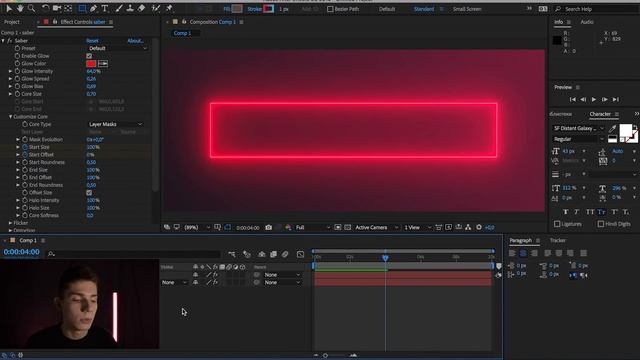Click the red Glow Color swatch
The width and height of the screenshot is (640, 360).
tap(91, 64)
